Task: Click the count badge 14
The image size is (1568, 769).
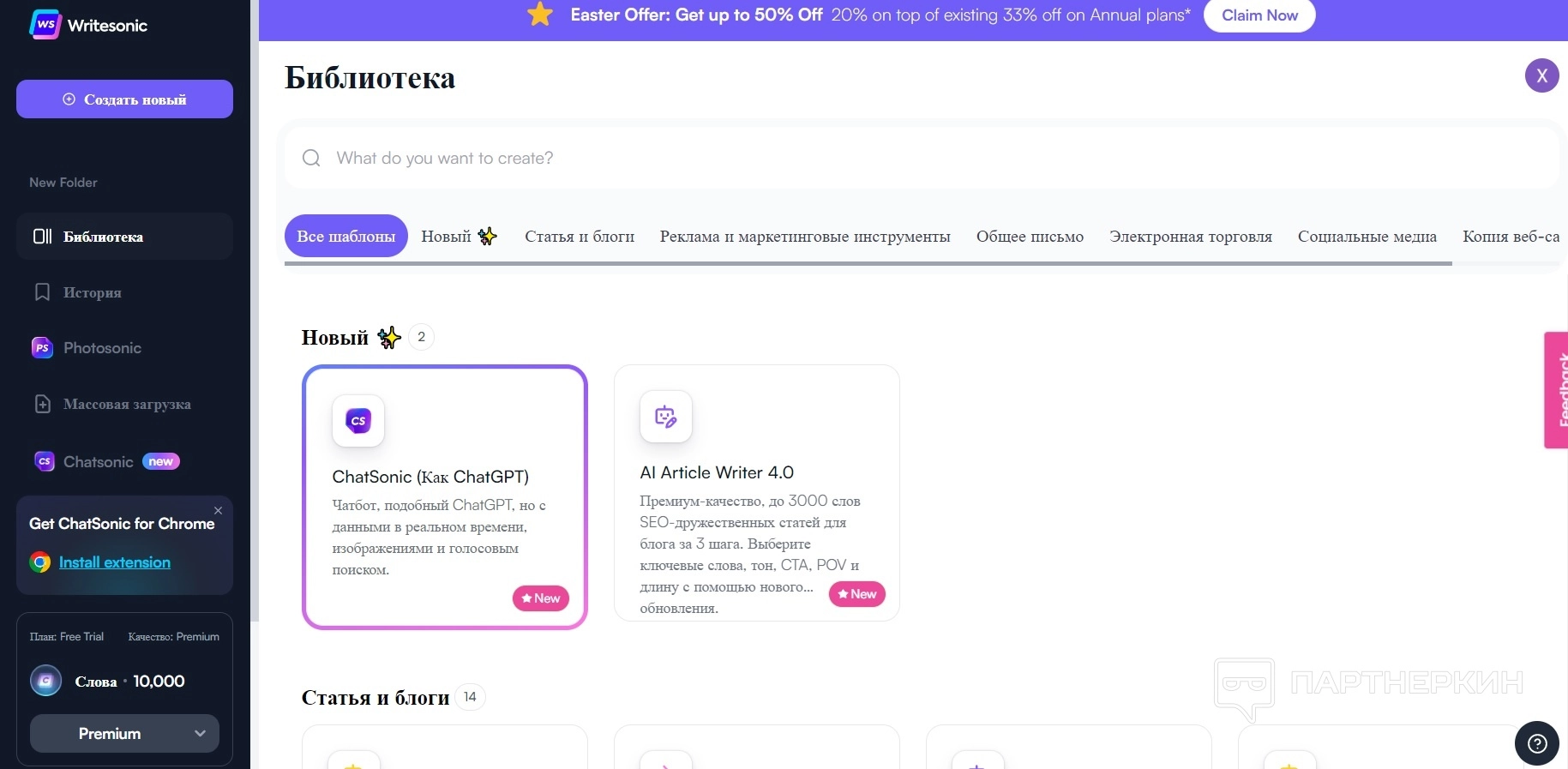Action: pyautogui.click(x=470, y=697)
